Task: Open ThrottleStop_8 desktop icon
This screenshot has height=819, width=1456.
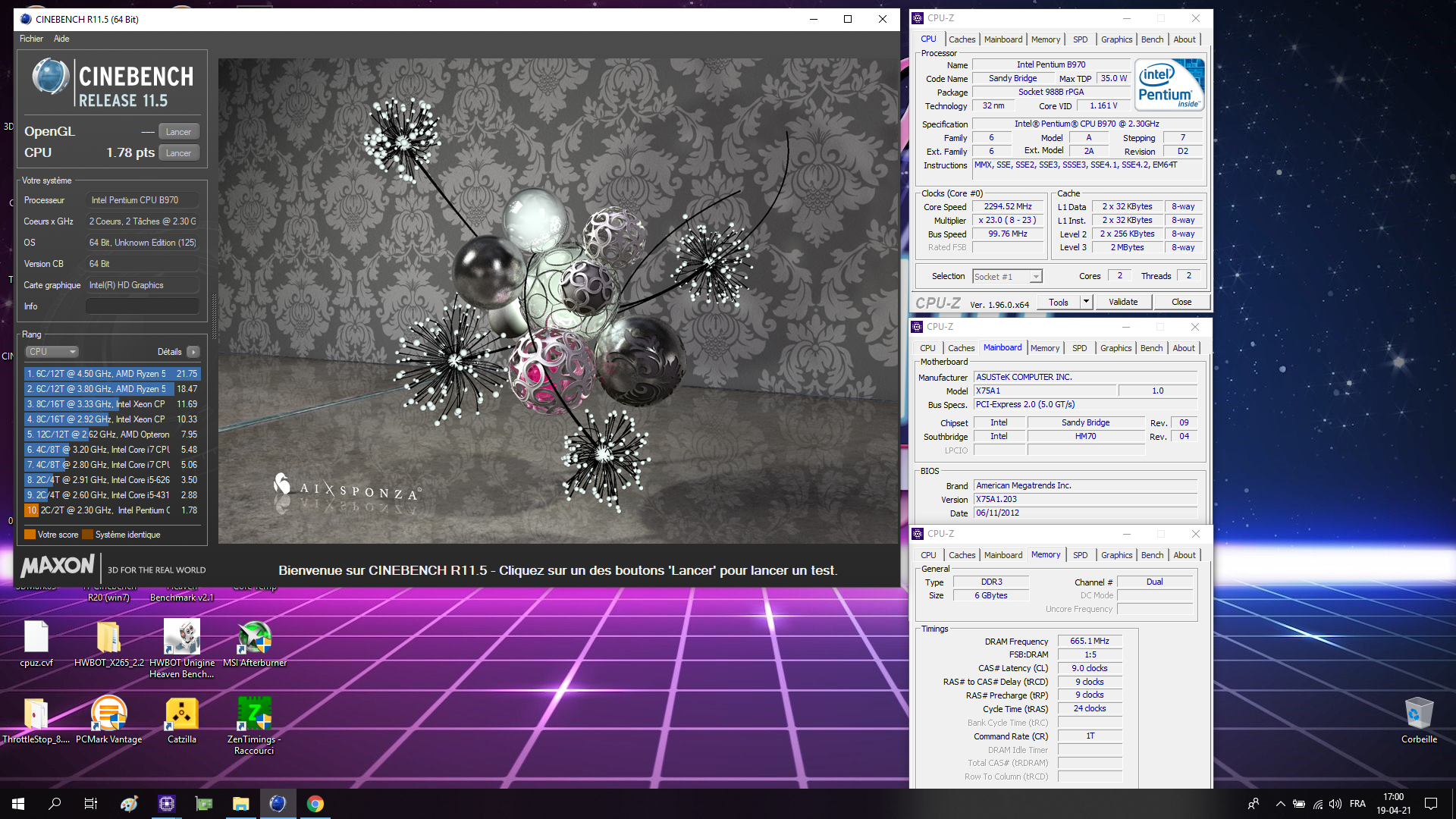Action: pos(36,720)
